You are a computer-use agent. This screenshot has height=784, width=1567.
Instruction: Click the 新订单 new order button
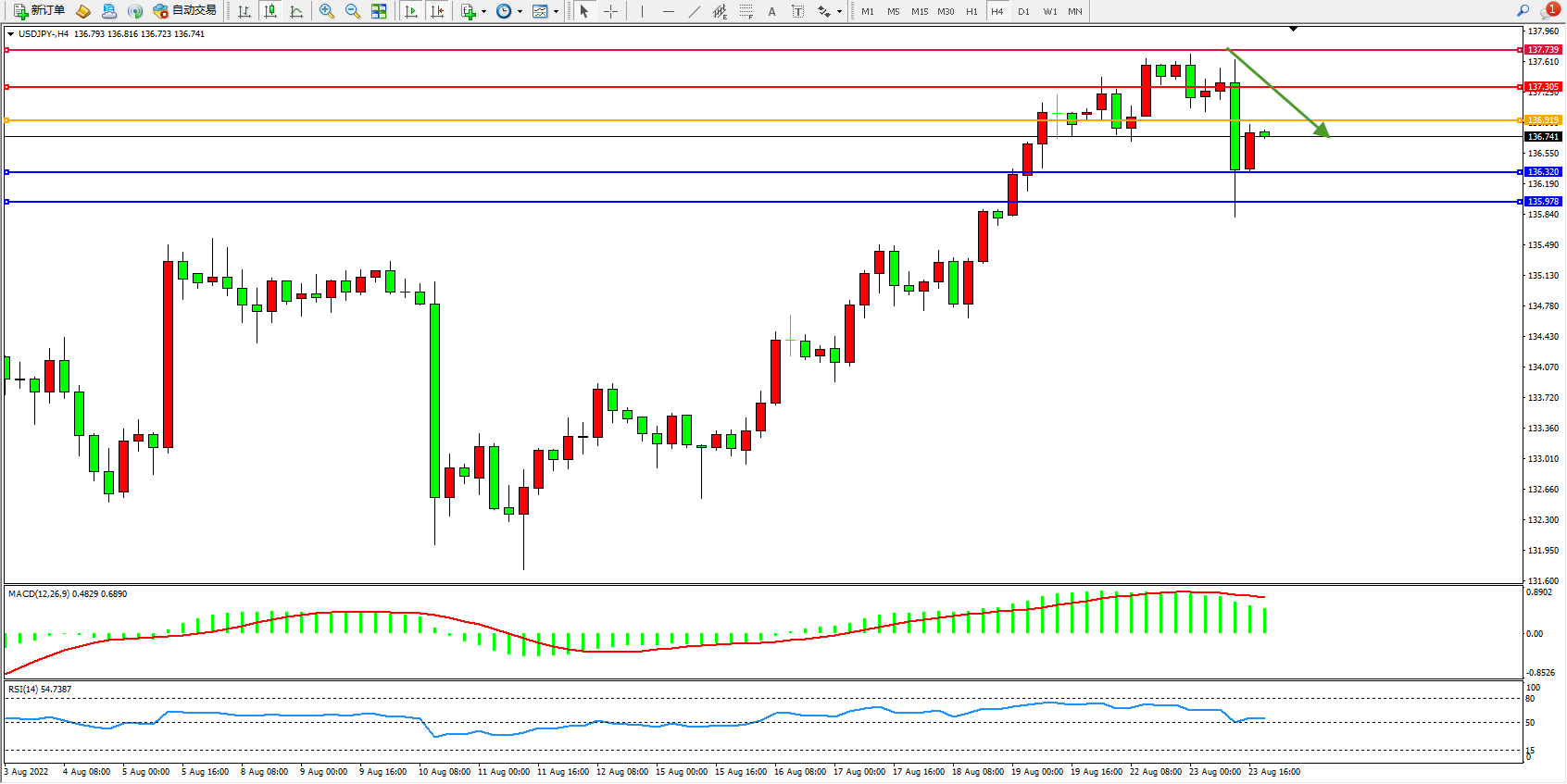(x=40, y=11)
